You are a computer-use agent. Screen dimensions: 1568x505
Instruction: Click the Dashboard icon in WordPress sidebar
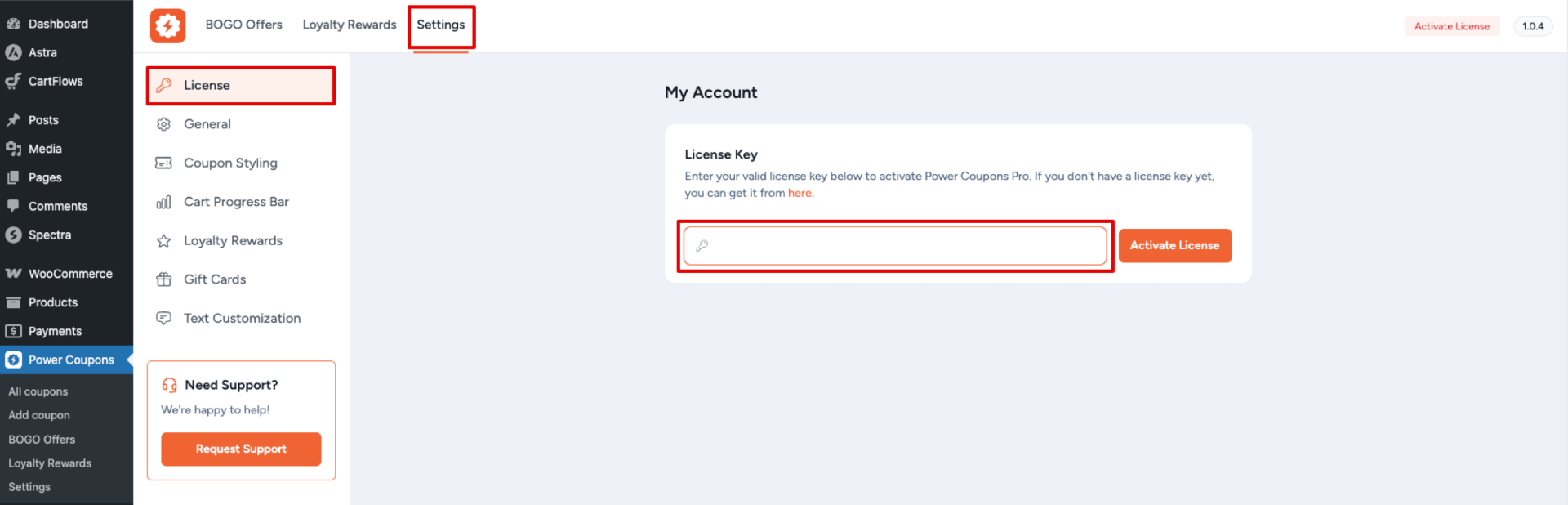click(x=13, y=24)
